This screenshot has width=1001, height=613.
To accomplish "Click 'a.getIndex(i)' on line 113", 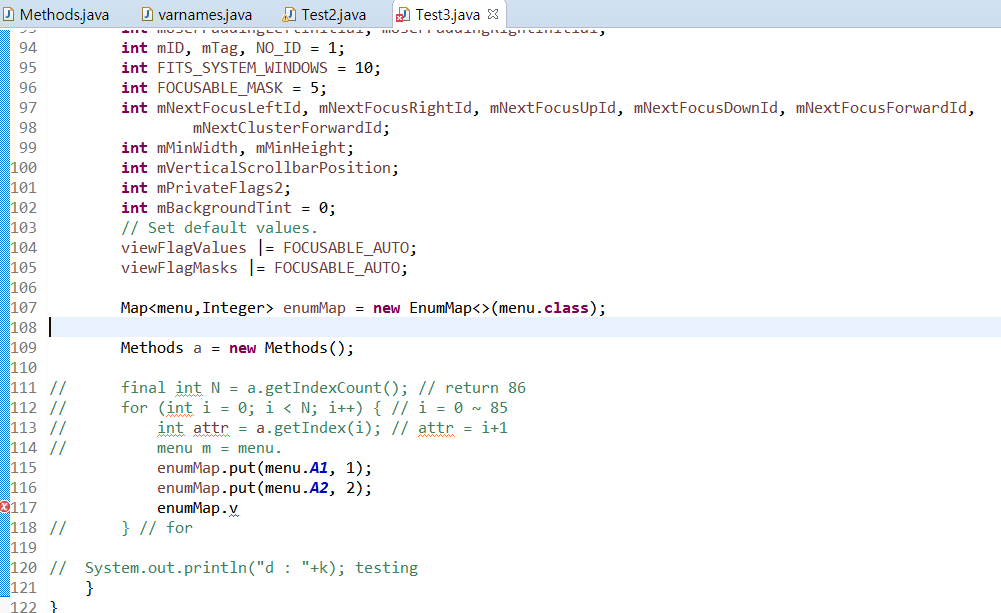I will [313, 428].
